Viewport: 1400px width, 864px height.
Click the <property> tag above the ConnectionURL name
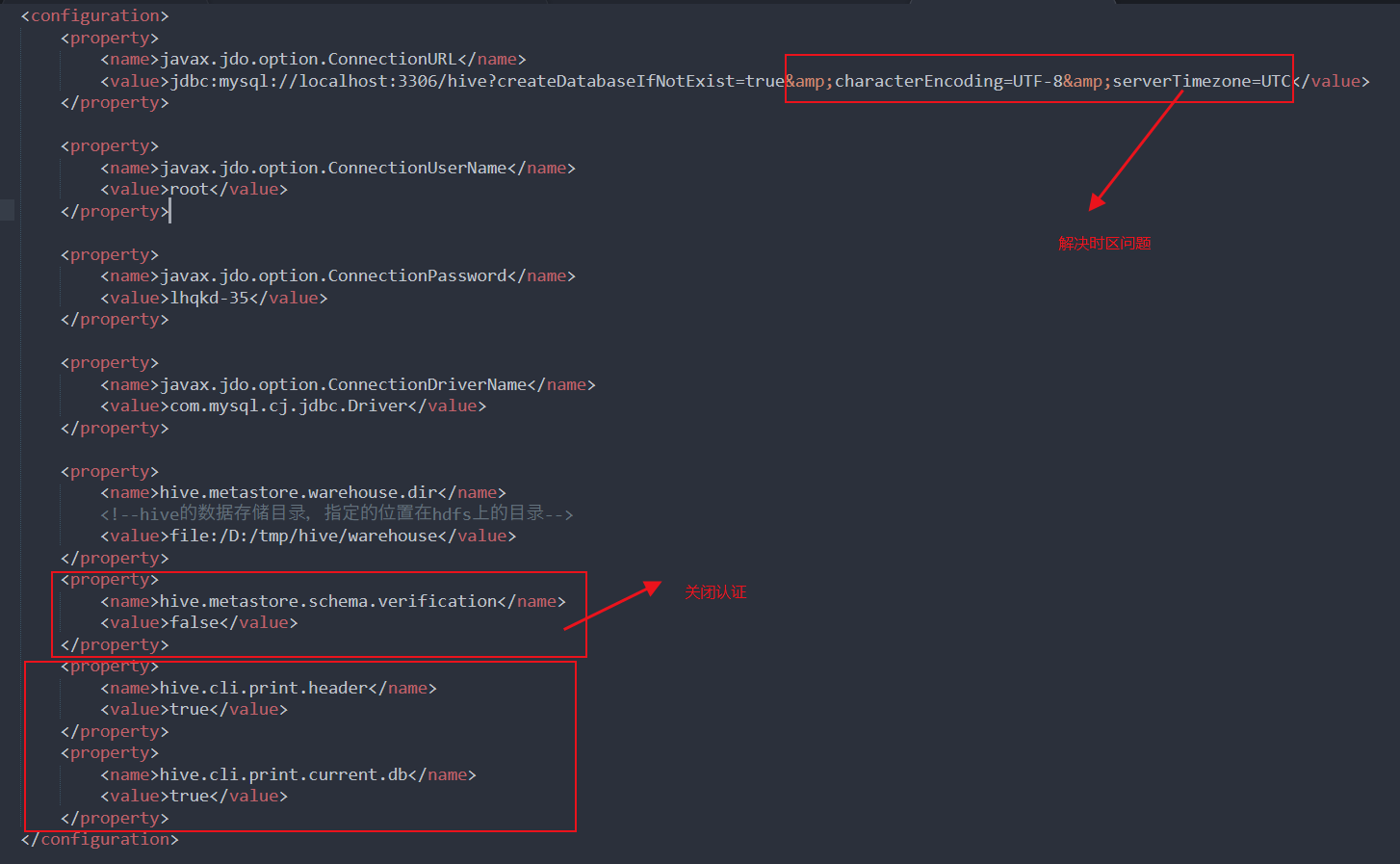110,38
